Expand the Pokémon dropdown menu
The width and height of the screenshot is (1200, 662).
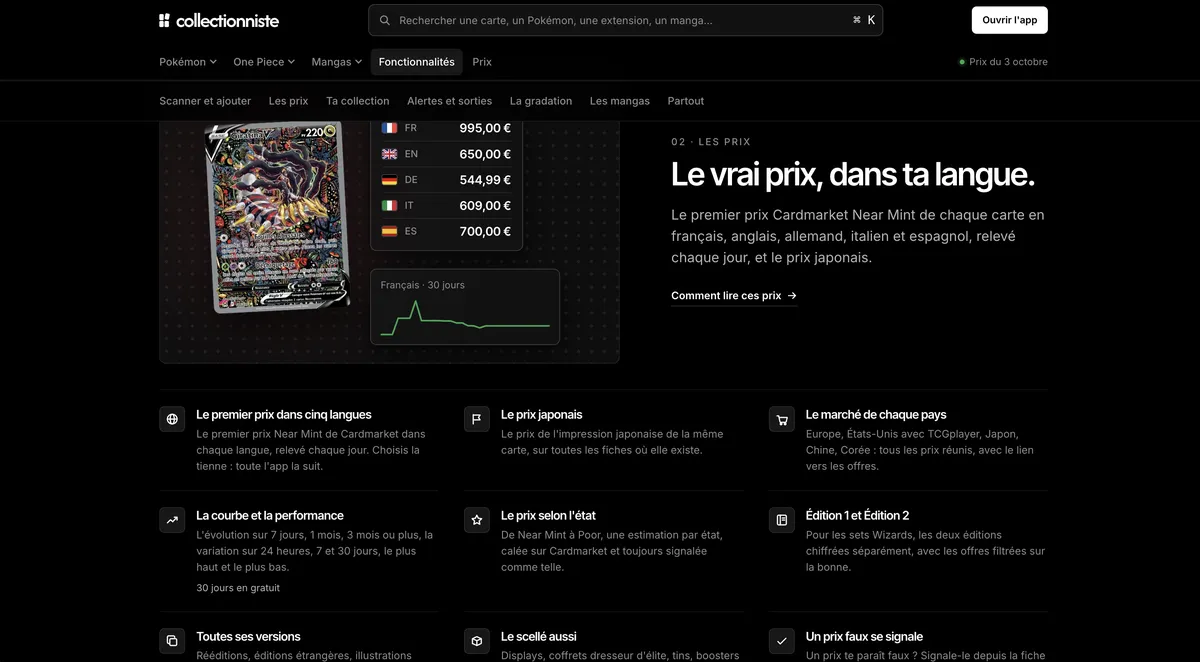click(188, 62)
